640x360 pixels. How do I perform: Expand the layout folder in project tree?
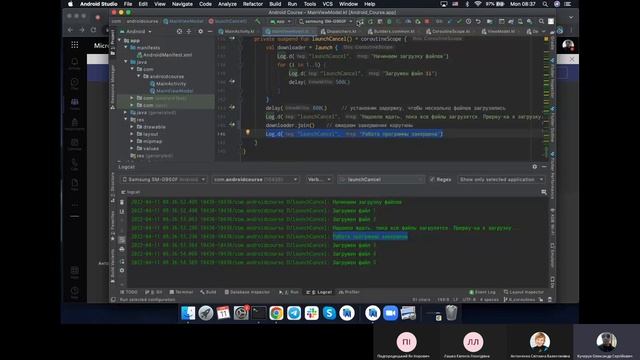(132, 134)
